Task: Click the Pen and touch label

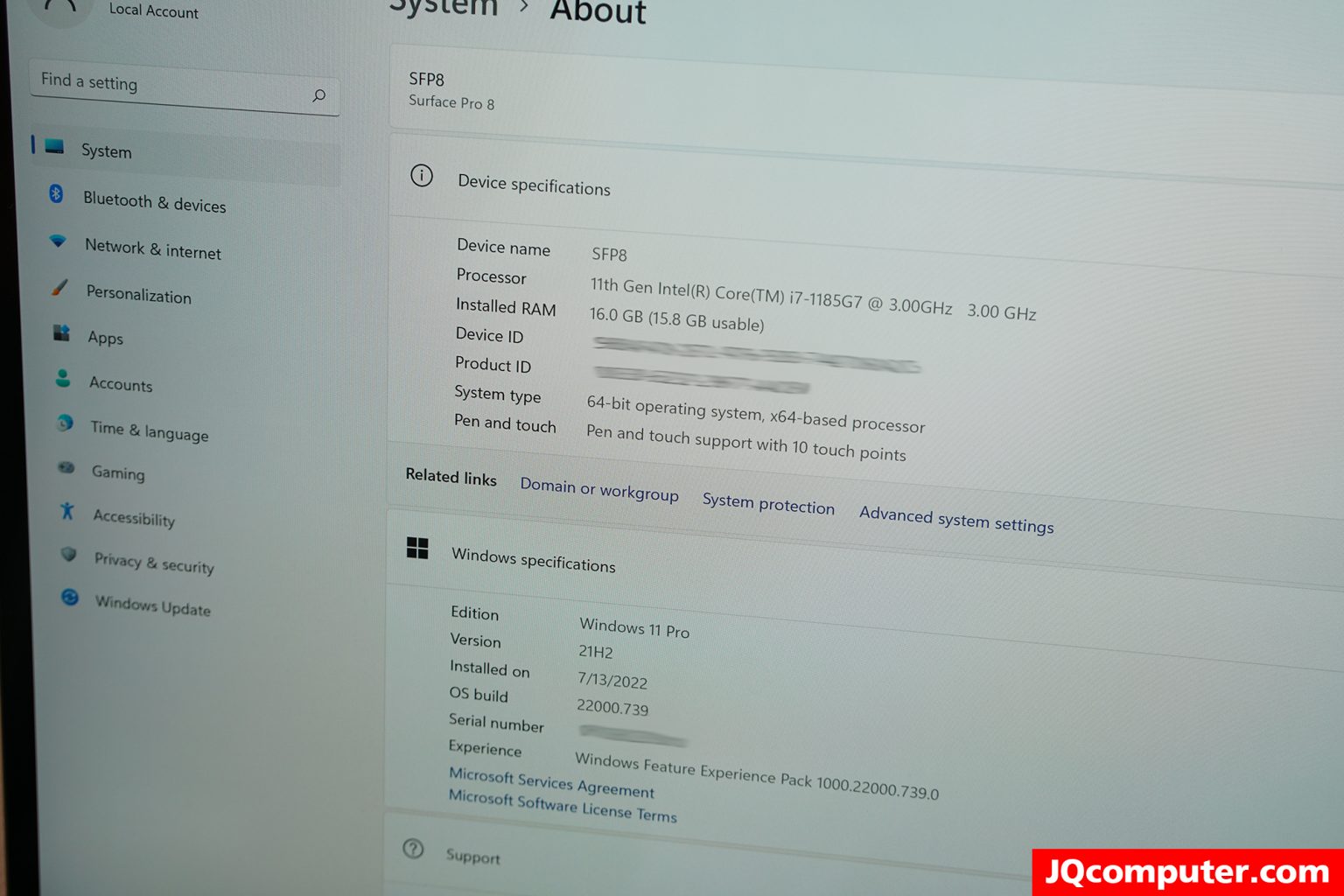Action: pos(505,423)
